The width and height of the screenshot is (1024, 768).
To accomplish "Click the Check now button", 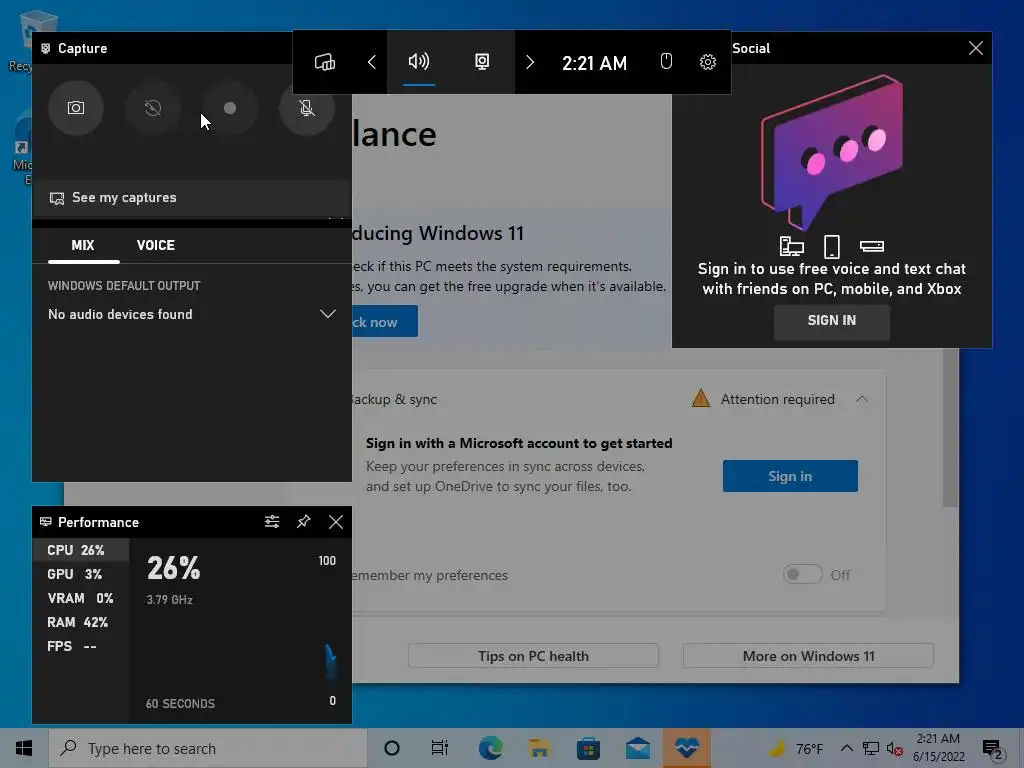I will (385, 321).
